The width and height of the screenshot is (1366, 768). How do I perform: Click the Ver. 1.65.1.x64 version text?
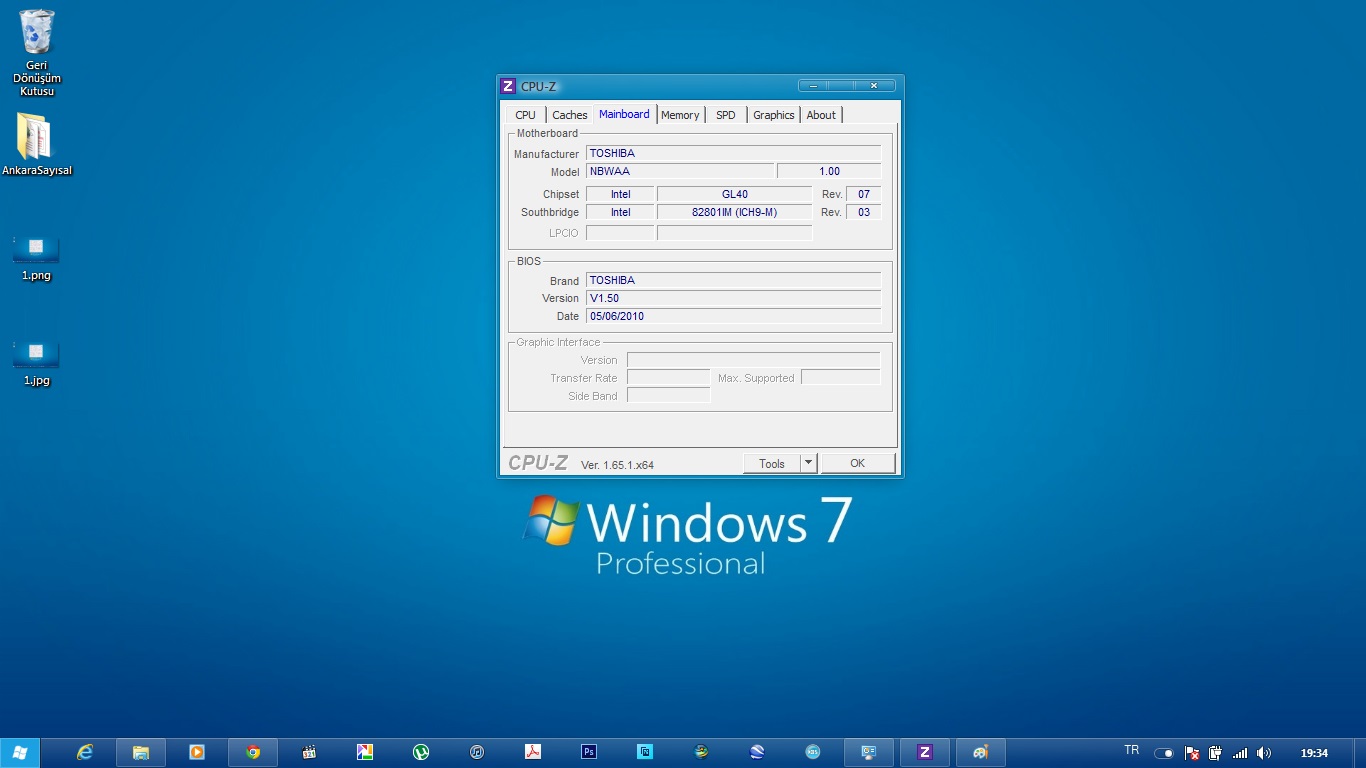pyautogui.click(x=617, y=465)
